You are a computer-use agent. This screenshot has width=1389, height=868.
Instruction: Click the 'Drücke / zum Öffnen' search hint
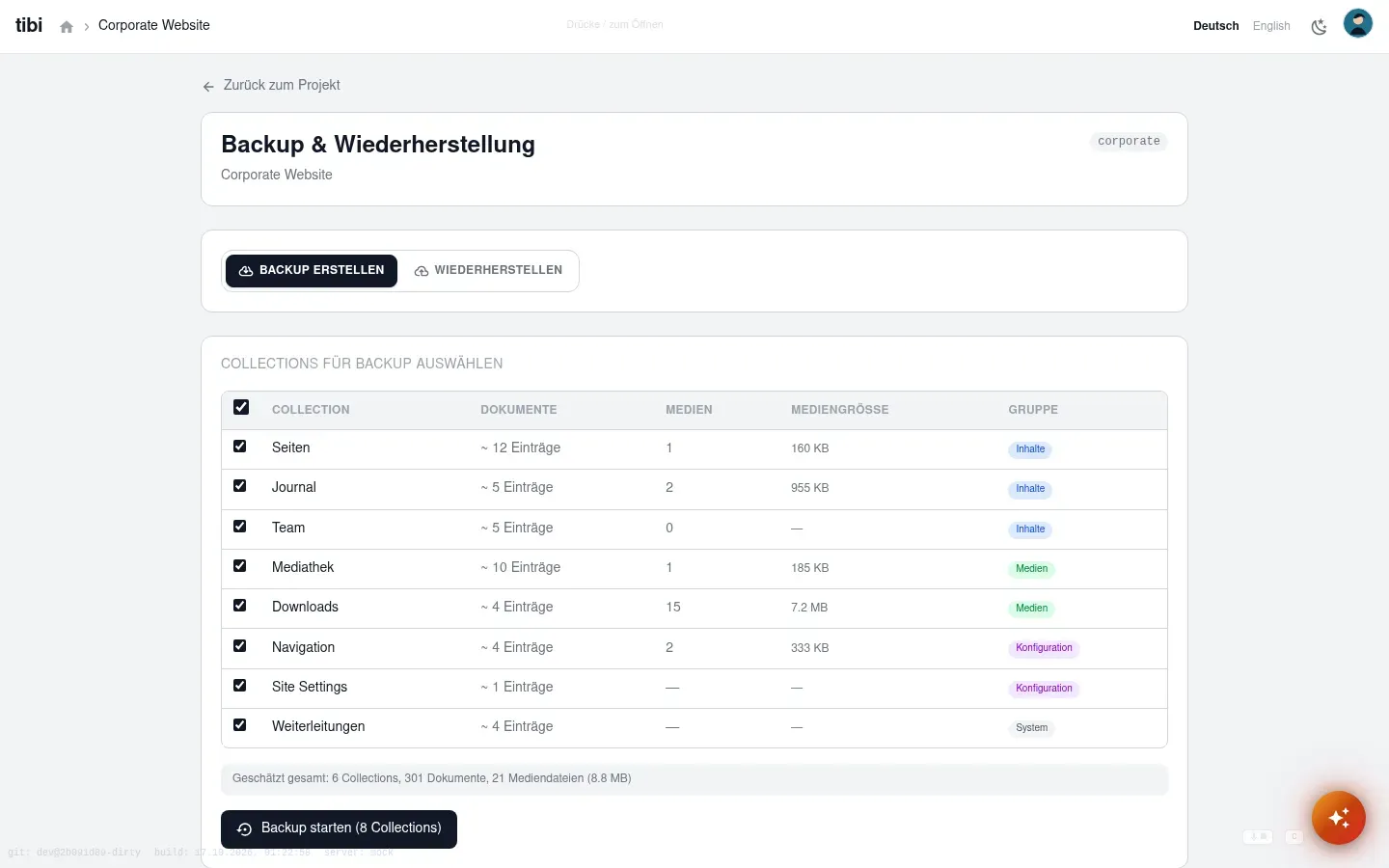(615, 25)
